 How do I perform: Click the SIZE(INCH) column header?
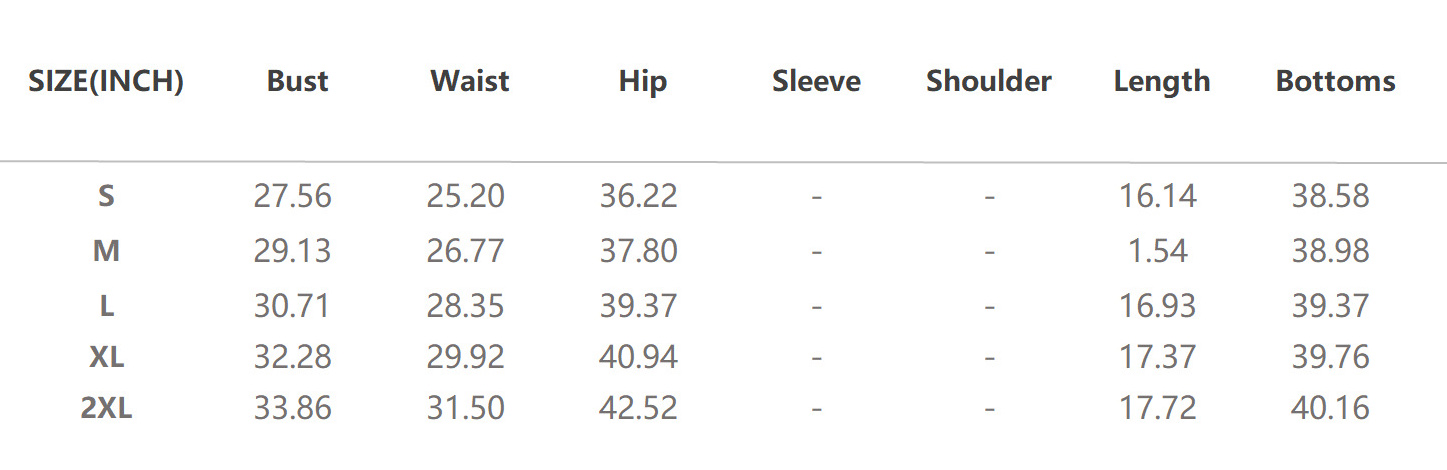click(x=106, y=81)
